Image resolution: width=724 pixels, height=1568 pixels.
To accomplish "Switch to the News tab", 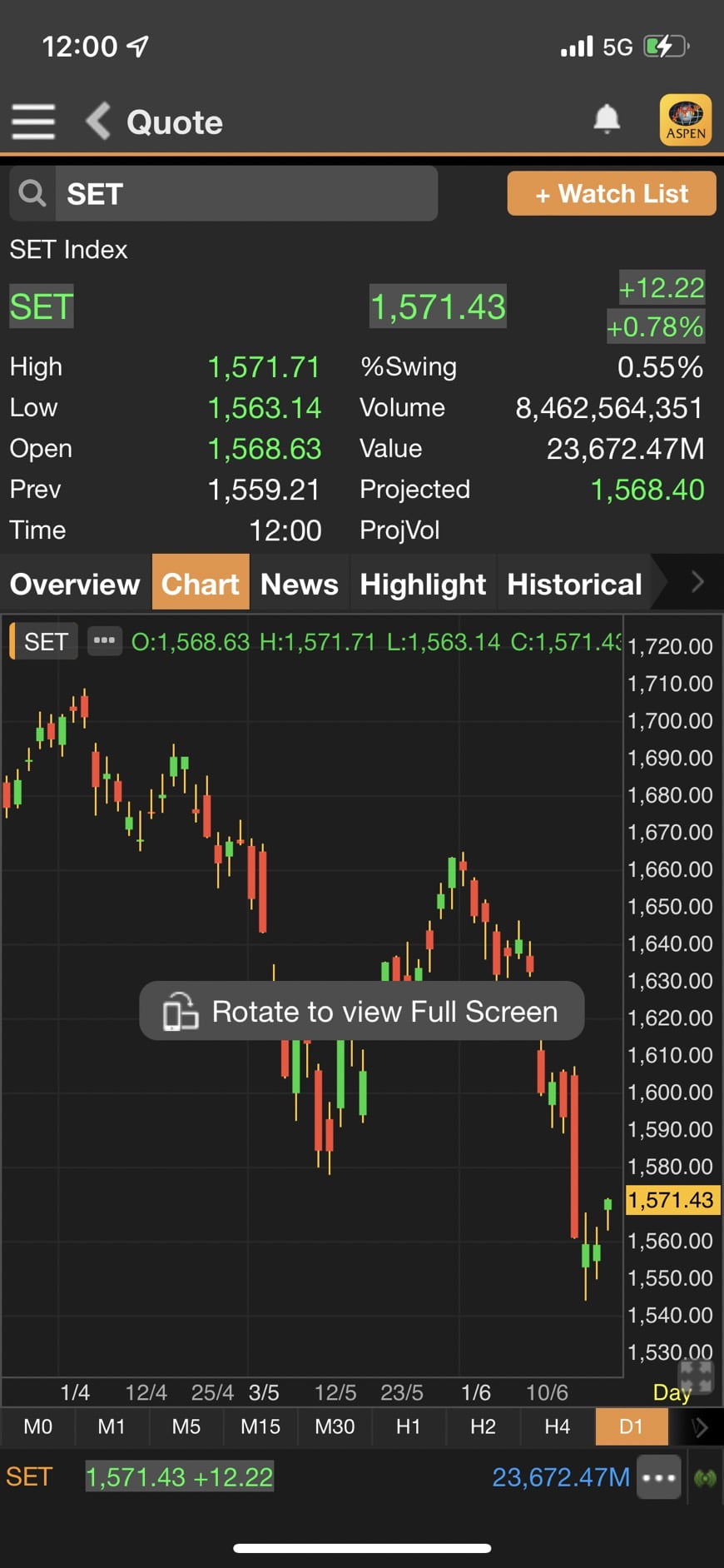I will pyautogui.click(x=299, y=584).
